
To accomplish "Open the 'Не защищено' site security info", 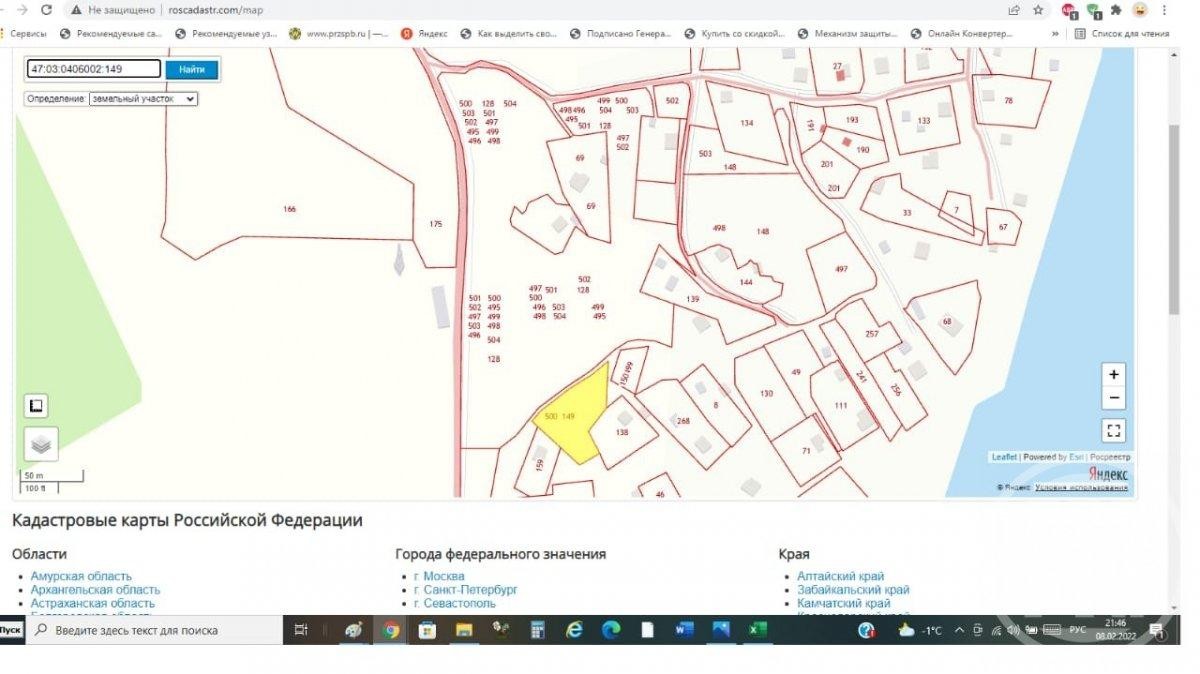I will pyautogui.click(x=115, y=10).
